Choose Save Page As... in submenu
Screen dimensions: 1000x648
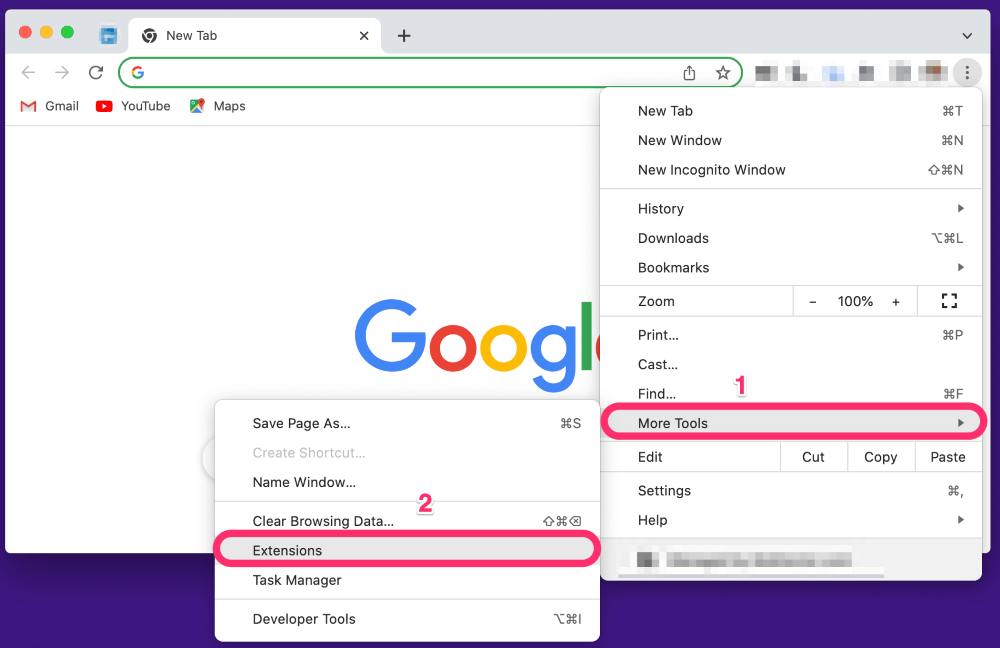[407, 423]
